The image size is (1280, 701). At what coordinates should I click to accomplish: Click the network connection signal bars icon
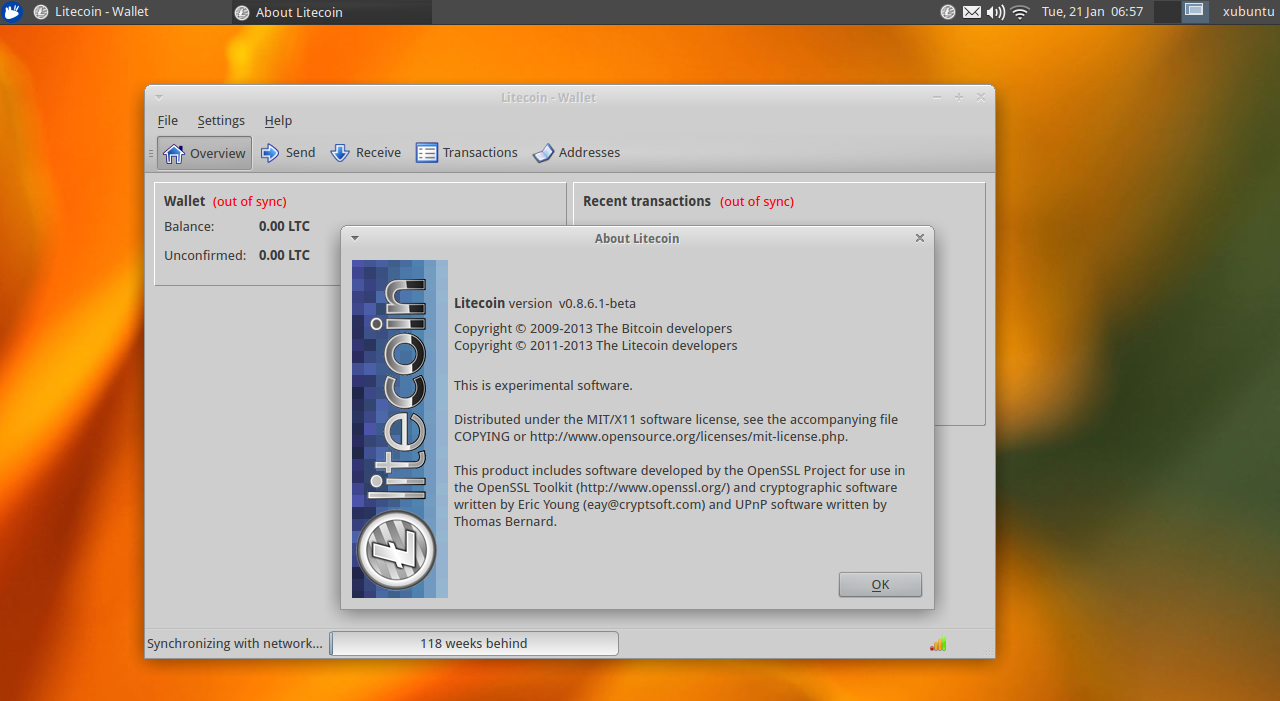[x=938, y=644]
